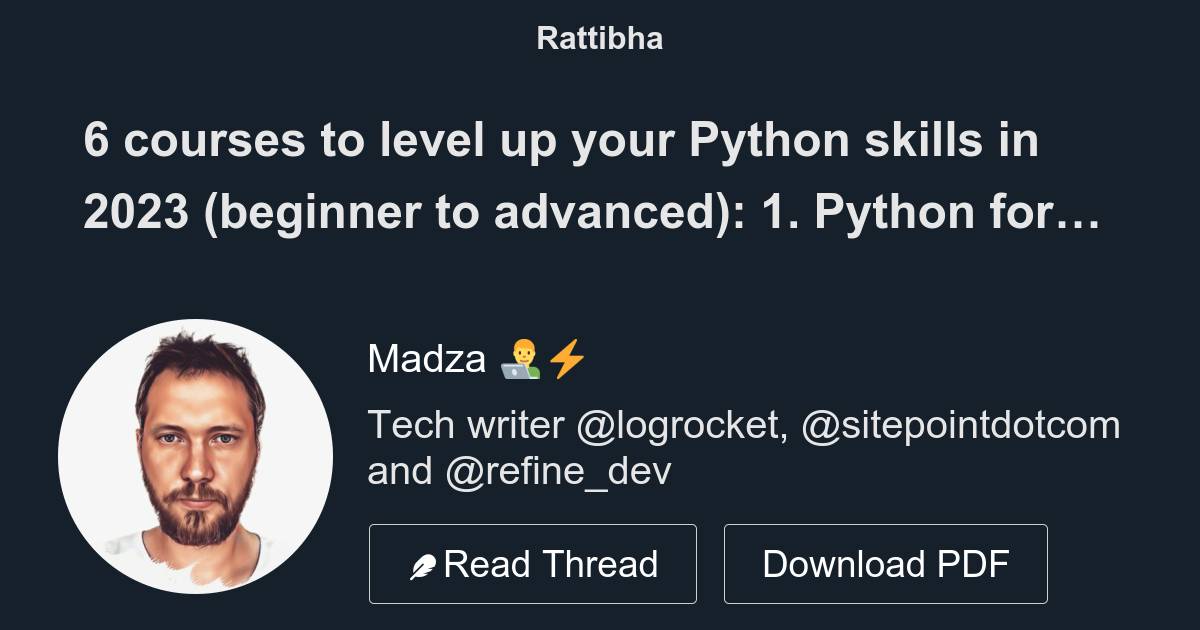The height and width of the screenshot is (630, 1200).
Task: Click the word "and" before @refine_dev
Action: point(400,471)
